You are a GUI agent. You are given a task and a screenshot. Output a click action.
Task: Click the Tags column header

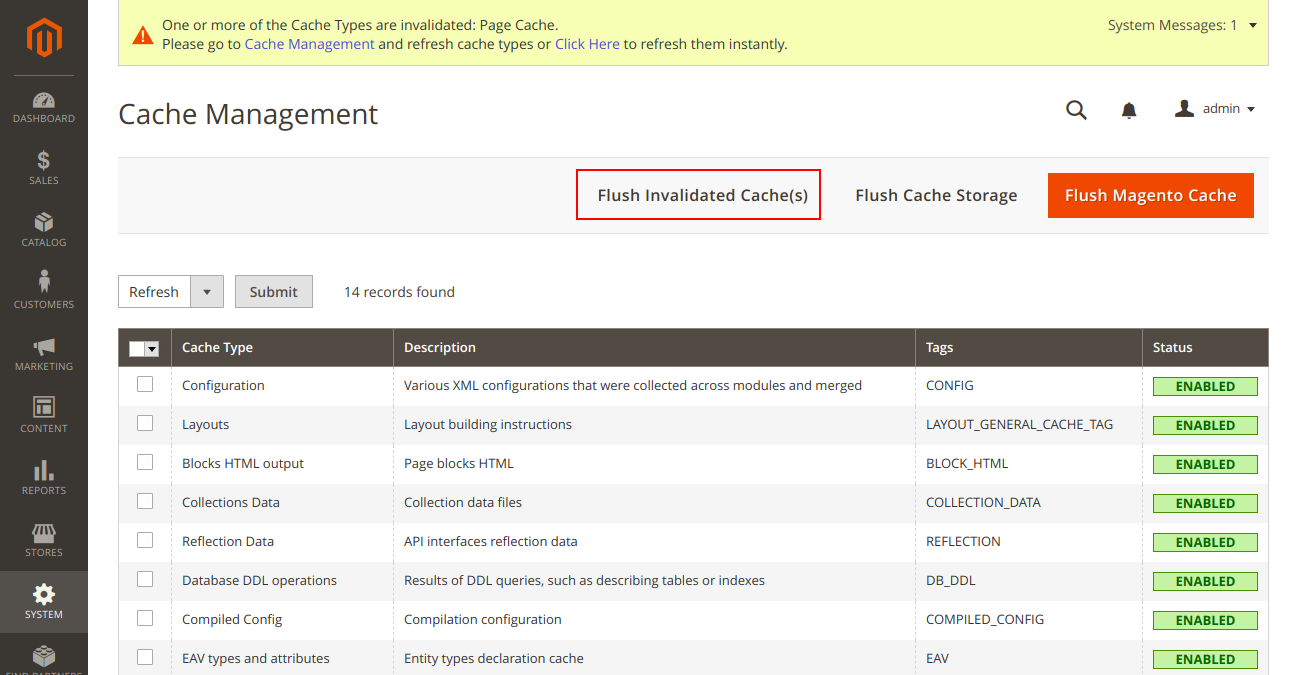point(1028,347)
